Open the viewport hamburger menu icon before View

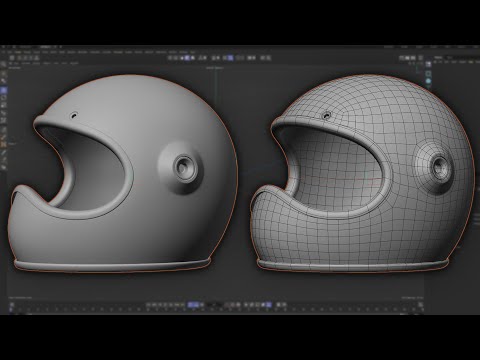[x=11, y=63]
